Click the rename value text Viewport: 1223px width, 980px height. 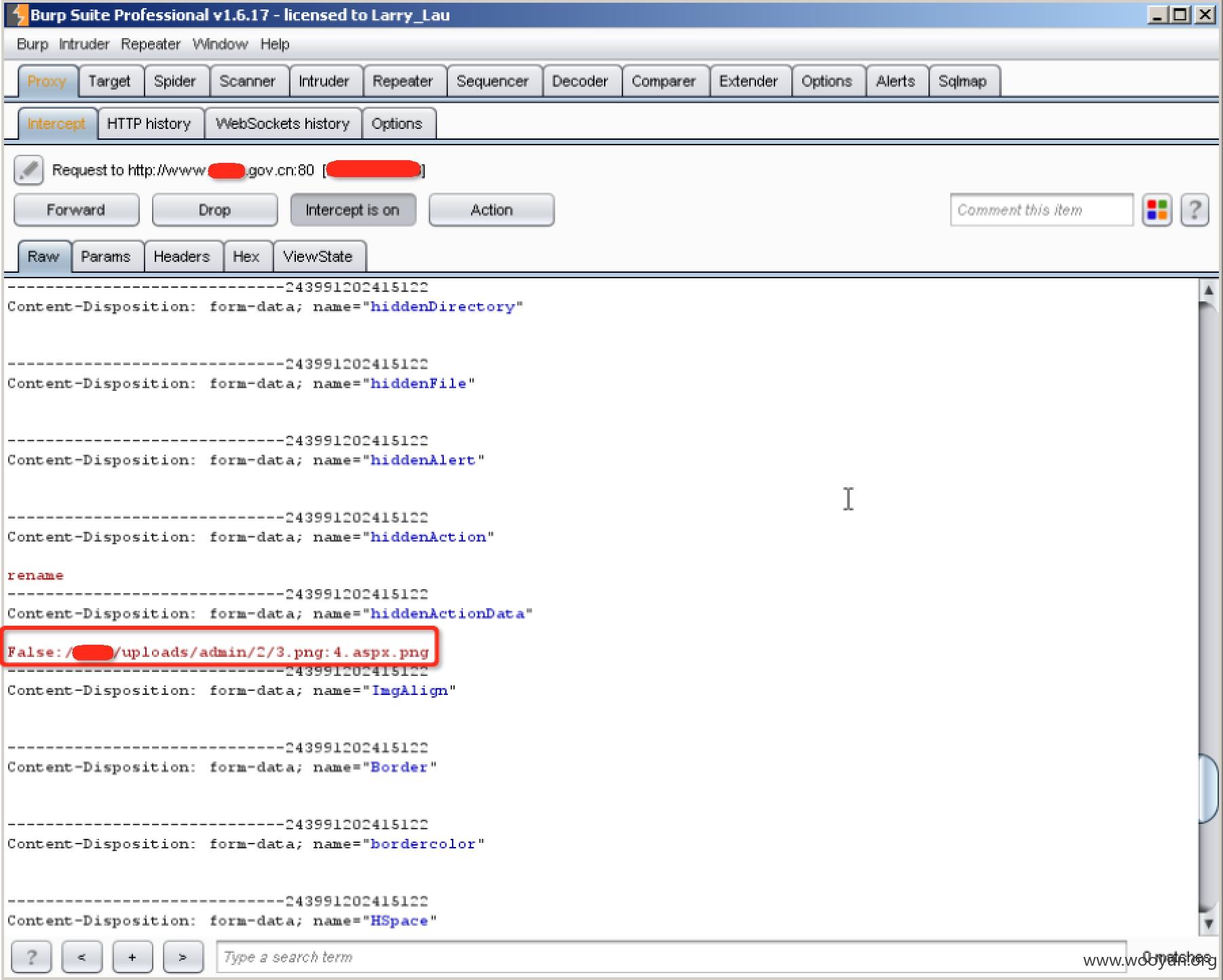coord(35,576)
